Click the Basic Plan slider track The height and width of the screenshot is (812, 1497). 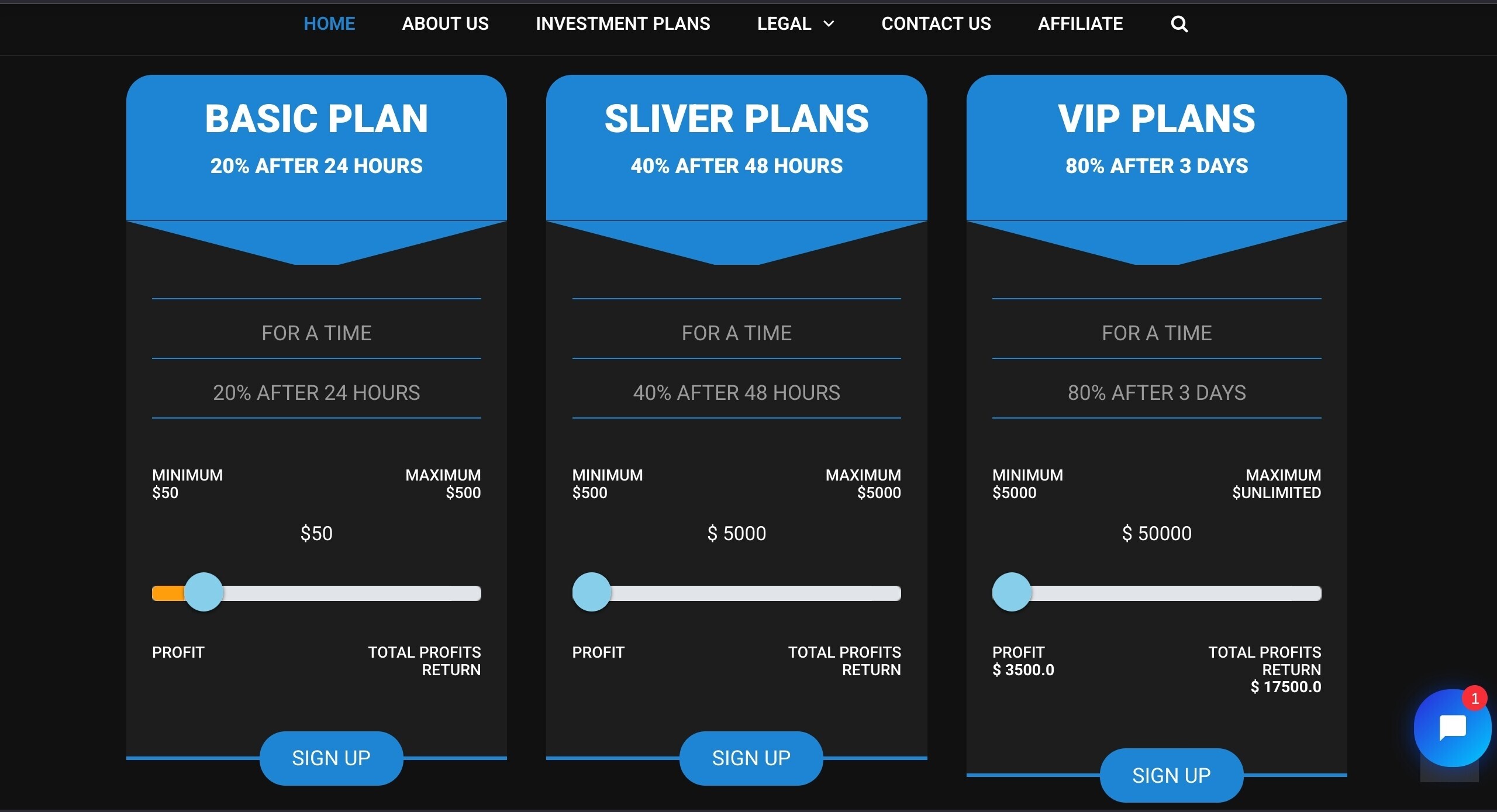pos(316,593)
